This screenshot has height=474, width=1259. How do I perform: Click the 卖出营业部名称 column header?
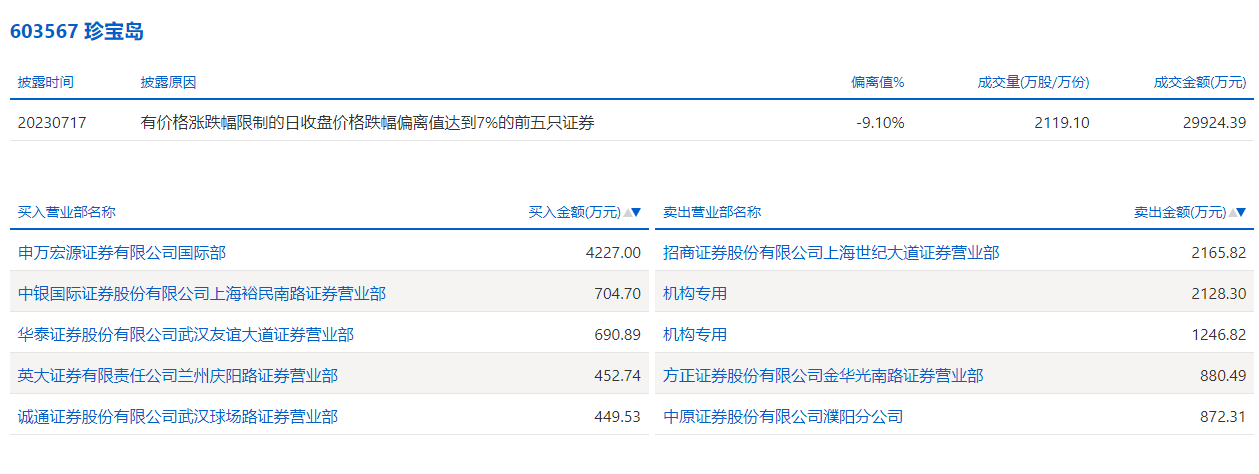(712, 212)
